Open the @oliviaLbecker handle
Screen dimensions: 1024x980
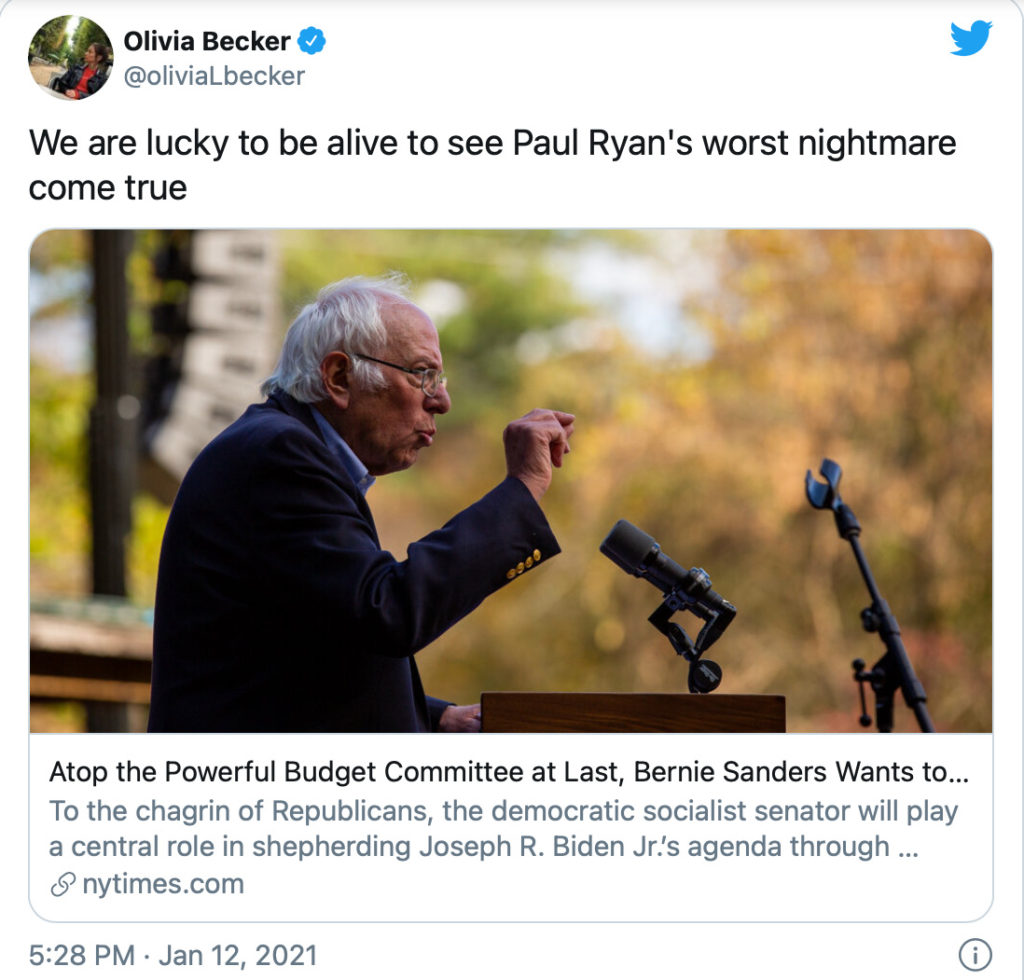point(214,76)
